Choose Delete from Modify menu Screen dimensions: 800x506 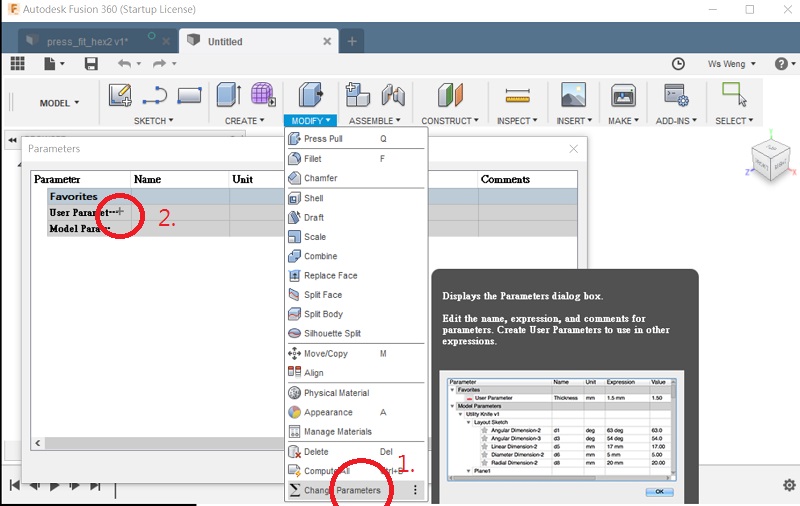(x=356, y=452)
